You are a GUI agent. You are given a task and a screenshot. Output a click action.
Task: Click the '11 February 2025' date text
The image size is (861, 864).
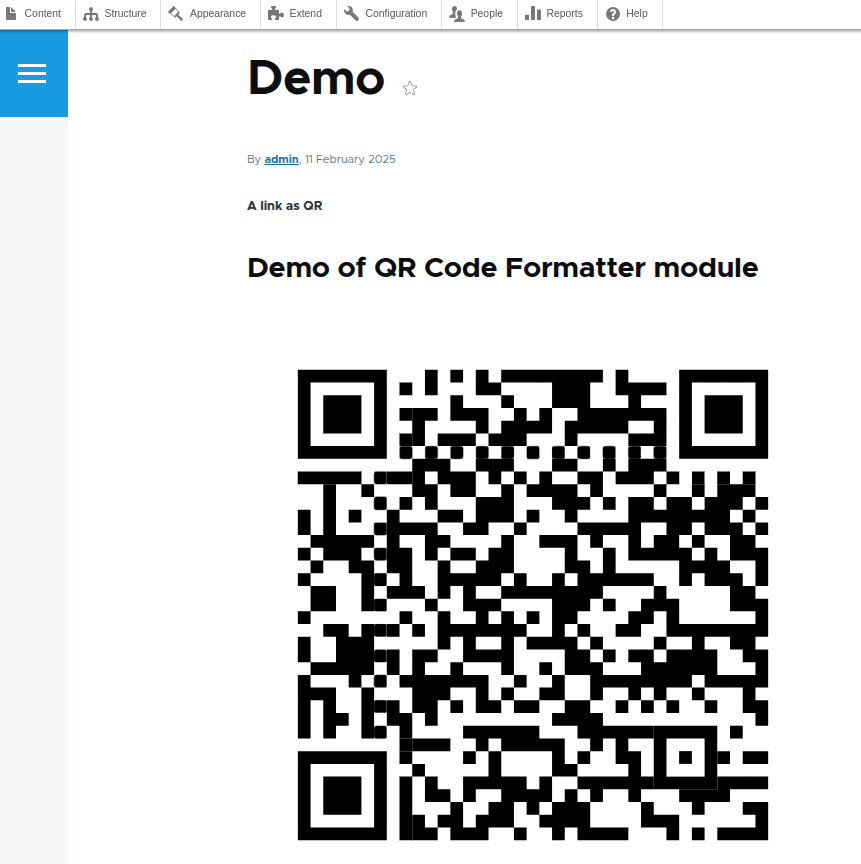[350, 159]
